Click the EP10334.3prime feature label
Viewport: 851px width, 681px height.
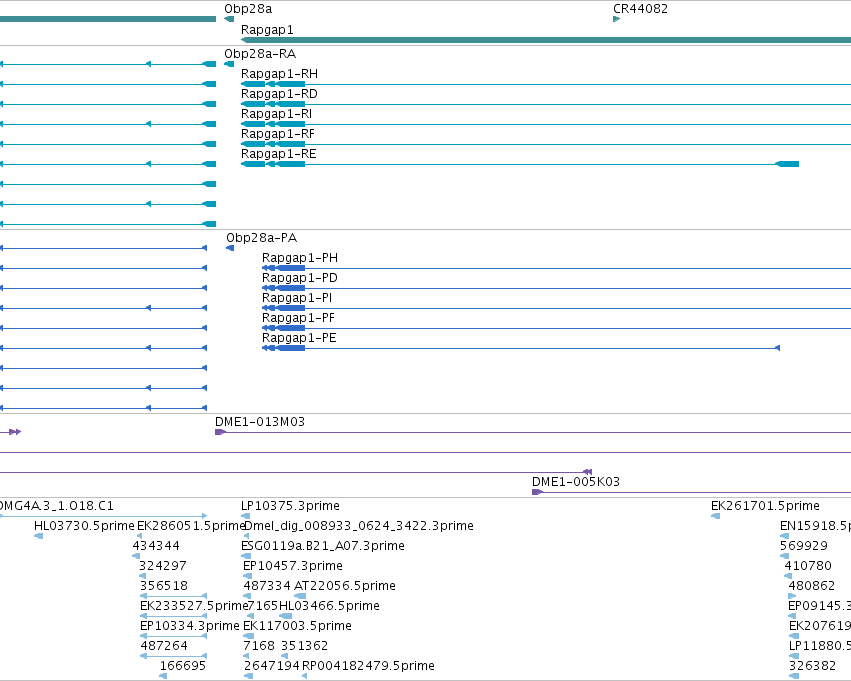click(x=190, y=626)
